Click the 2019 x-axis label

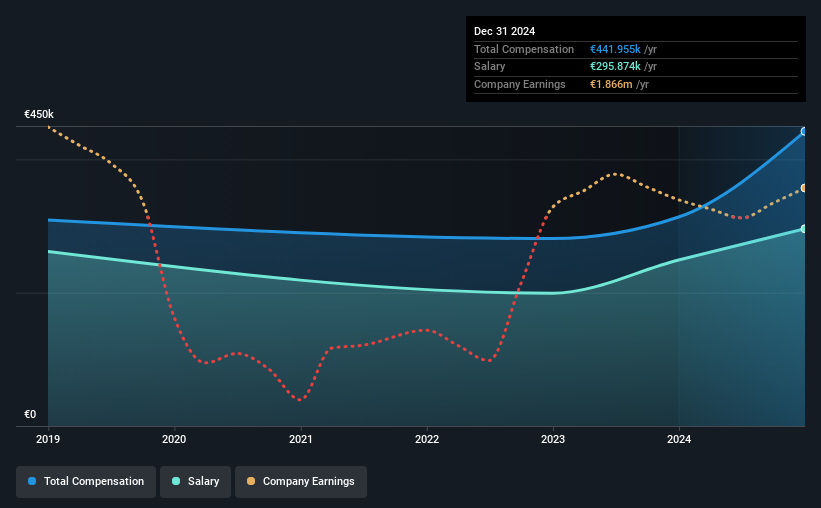pos(48,439)
